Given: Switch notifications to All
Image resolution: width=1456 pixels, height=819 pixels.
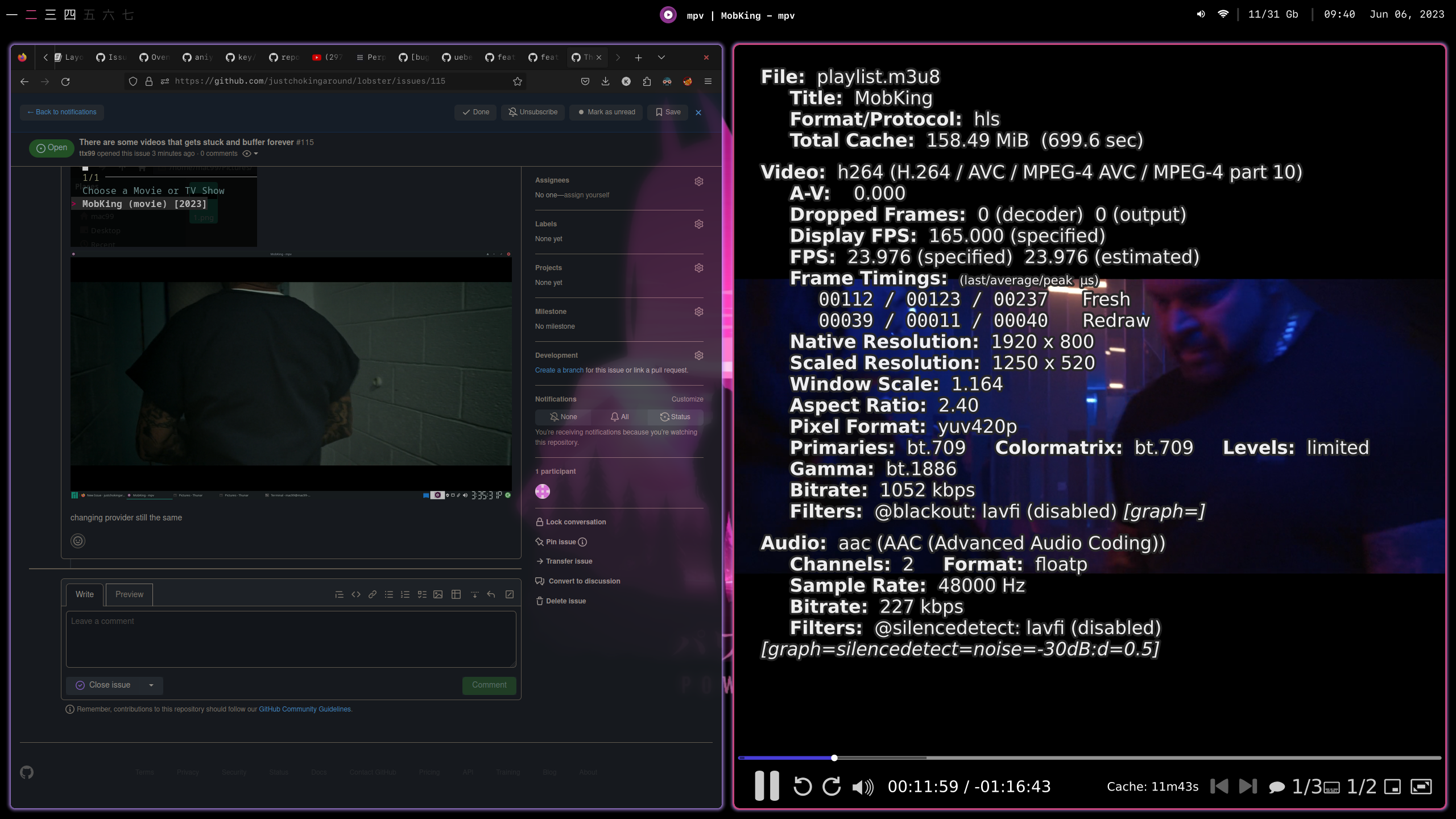Looking at the screenshot, I should pos(620,417).
